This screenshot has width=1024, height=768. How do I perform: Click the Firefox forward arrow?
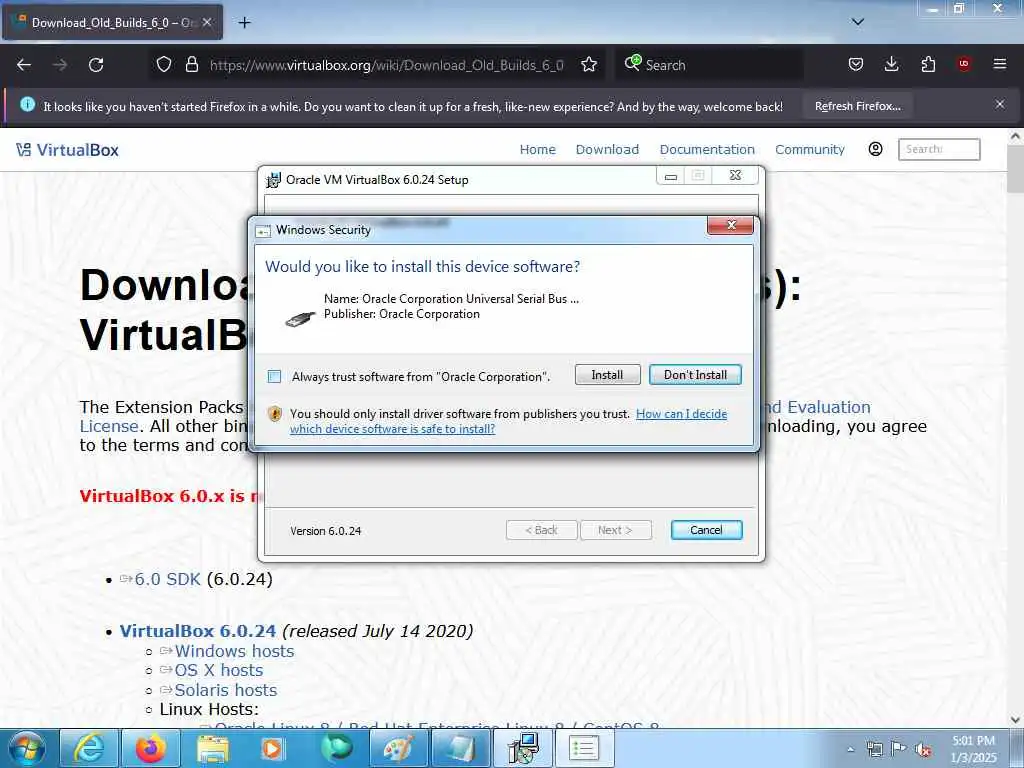(x=60, y=65)
